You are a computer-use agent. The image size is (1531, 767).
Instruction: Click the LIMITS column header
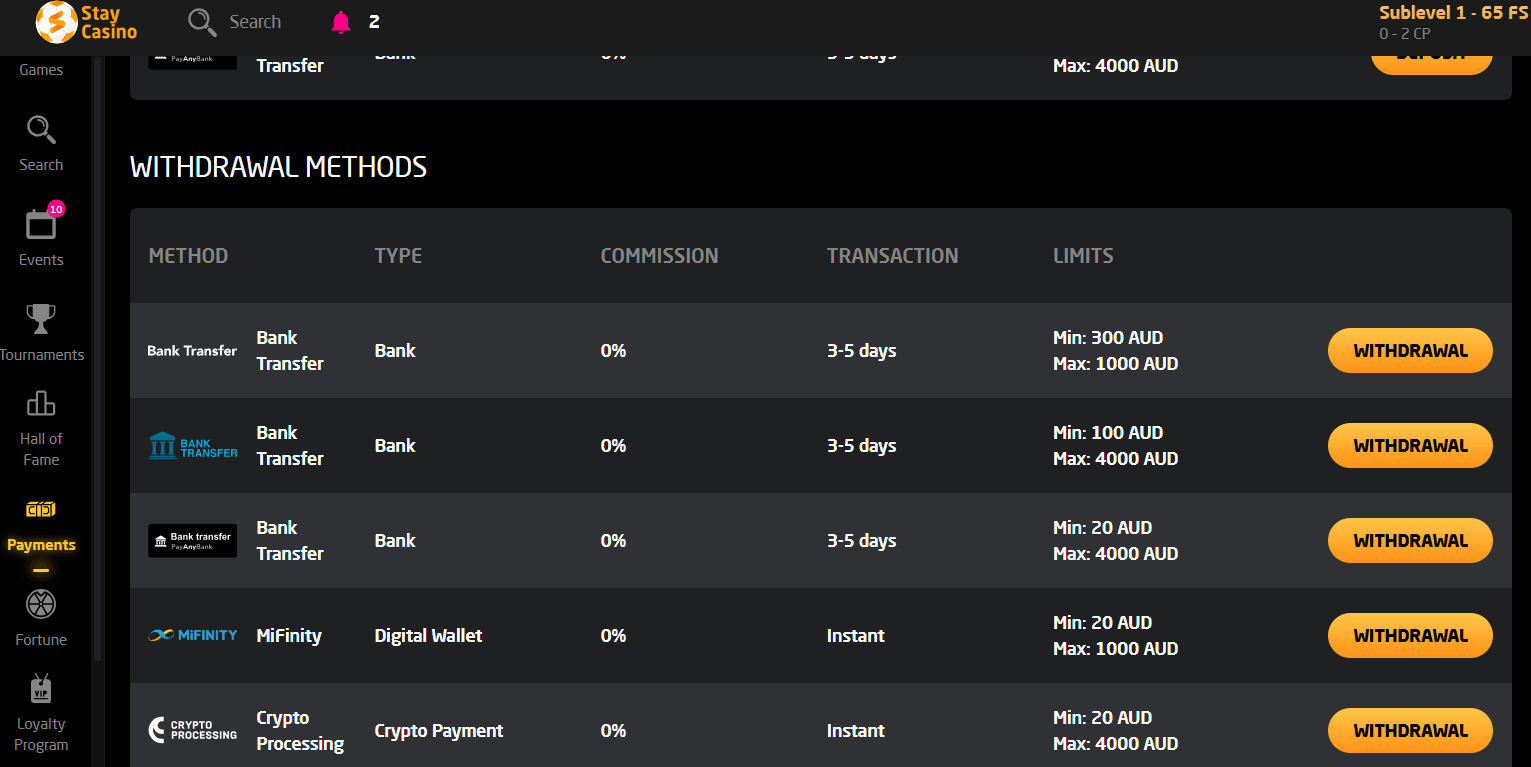click(x=1083, y=256)
